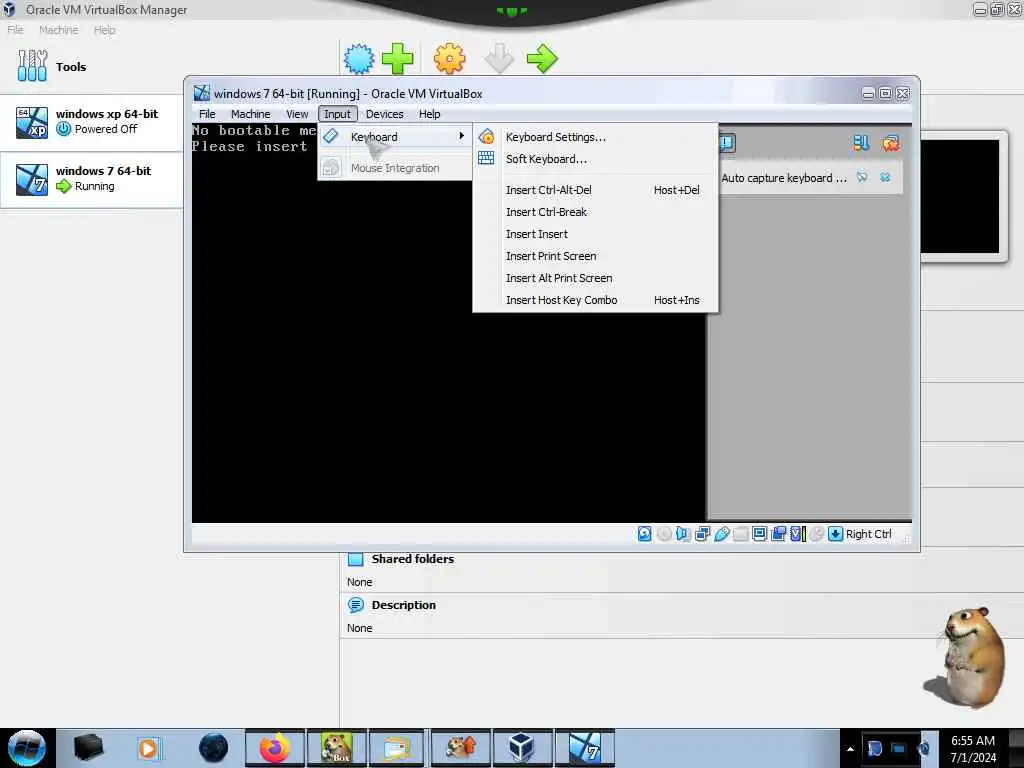Click the optical drive status icon
Viewport: 1024px width, 768px height.
664,534
